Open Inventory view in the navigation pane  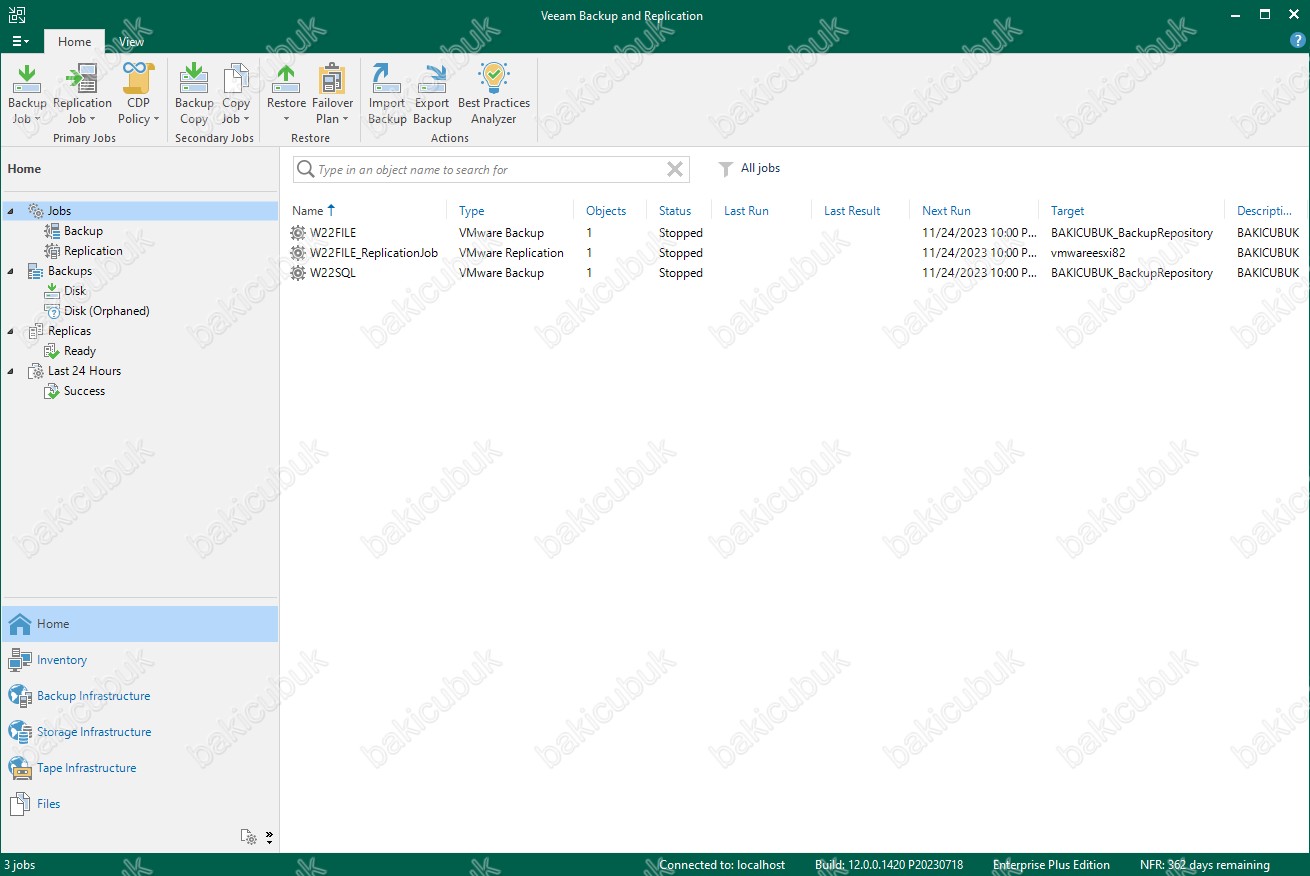[139, 660]
